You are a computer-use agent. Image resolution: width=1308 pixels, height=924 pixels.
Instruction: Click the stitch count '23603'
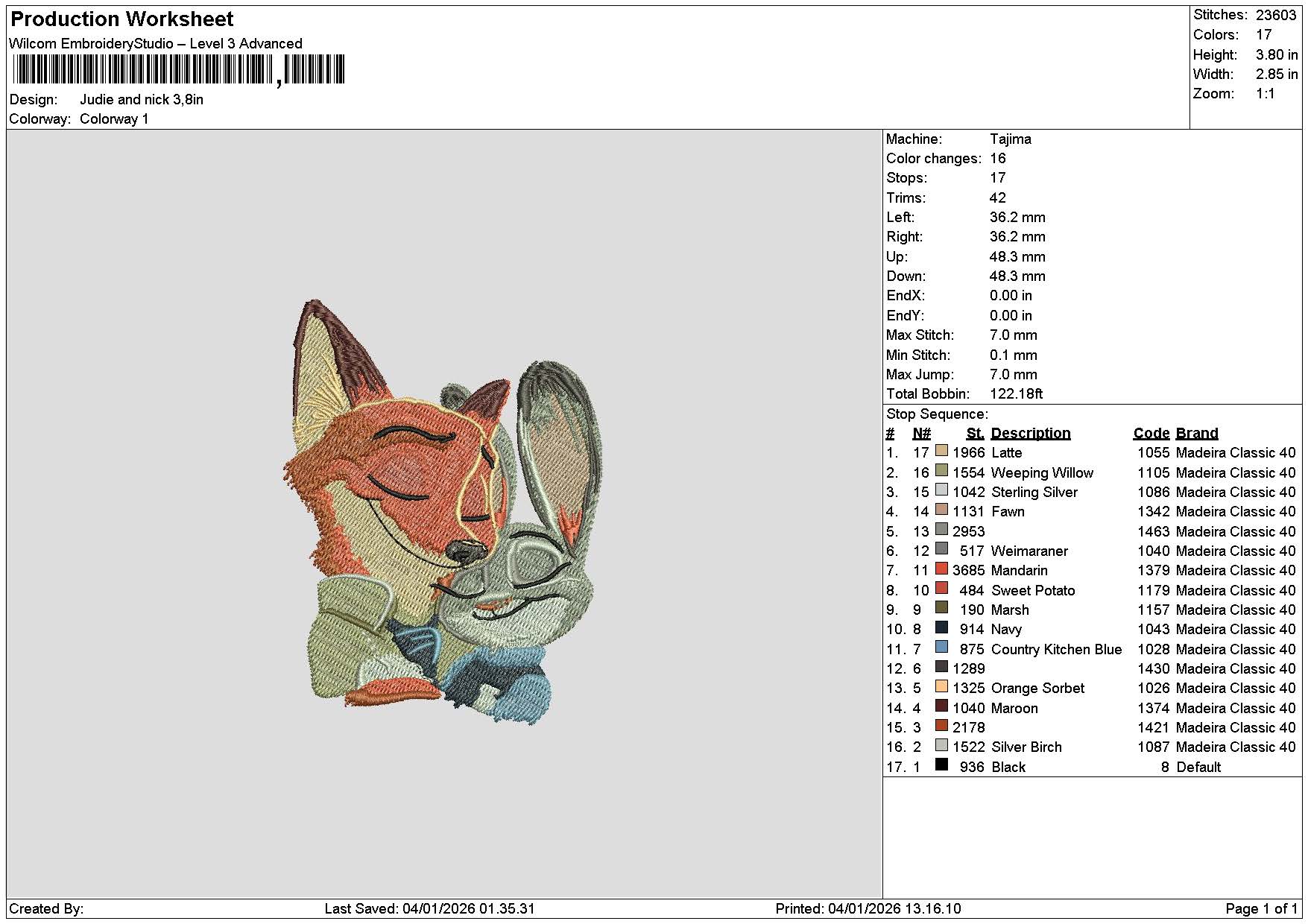[x=1276, y=15]
